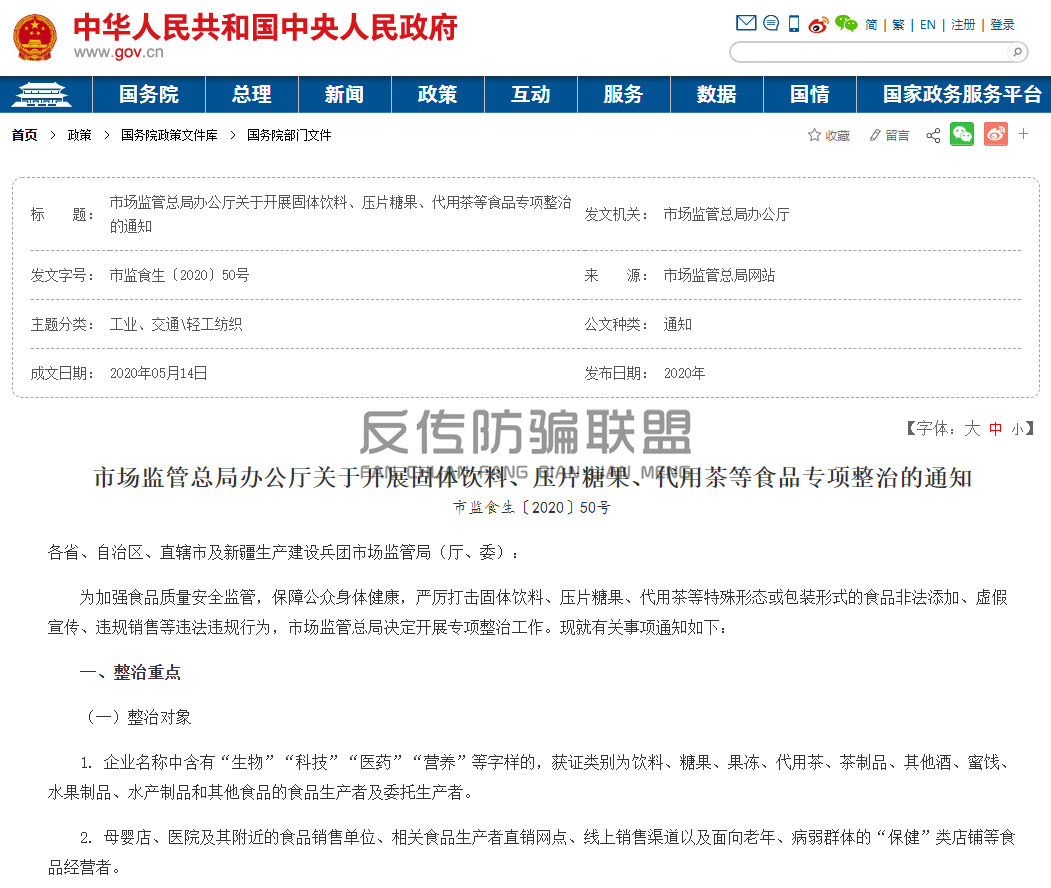Open the mobile phone client icon
The height and width of the screenshot is (888, 1051).
(794, 24)
